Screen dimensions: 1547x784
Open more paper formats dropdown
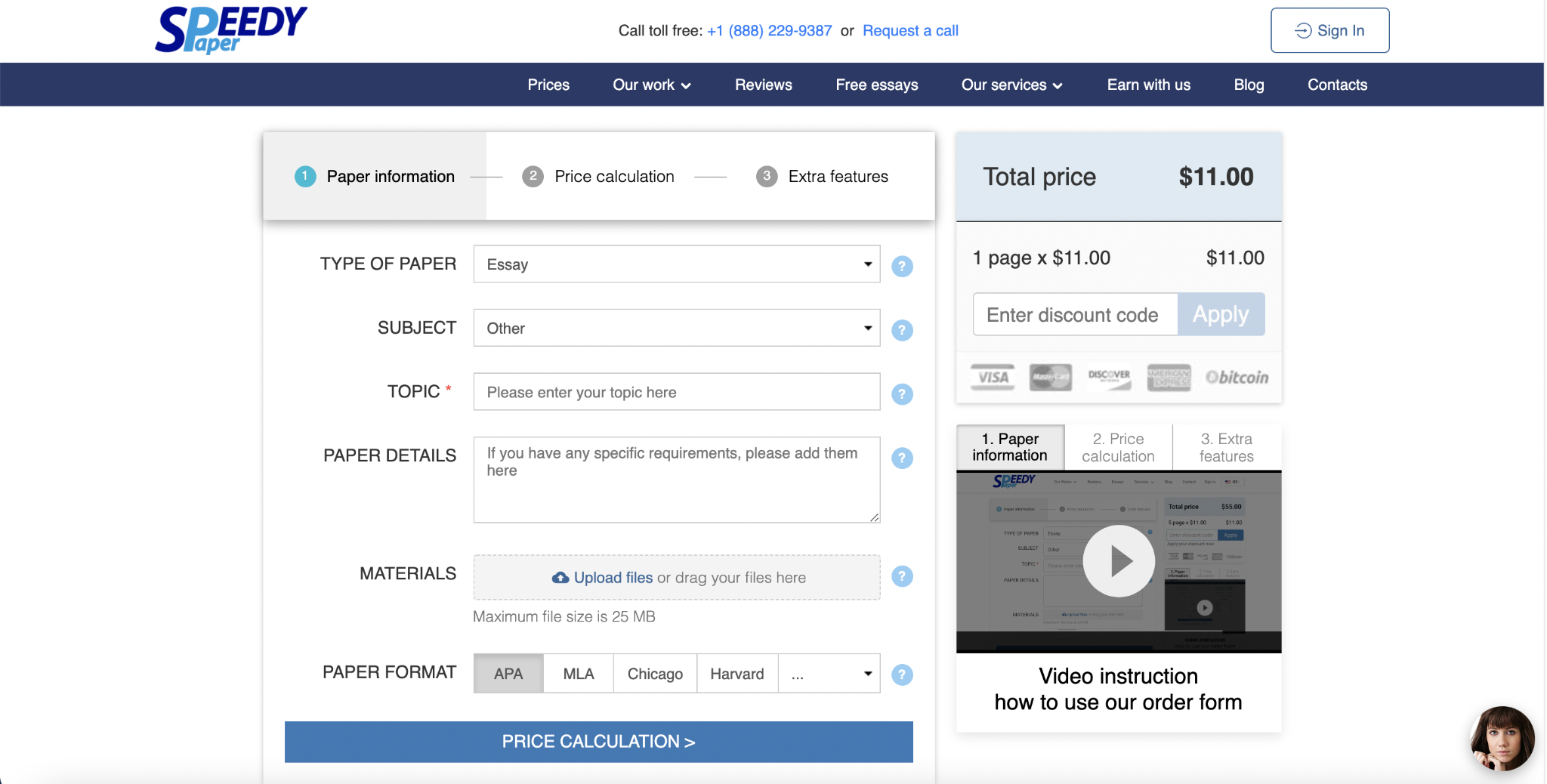coord(829,674)
